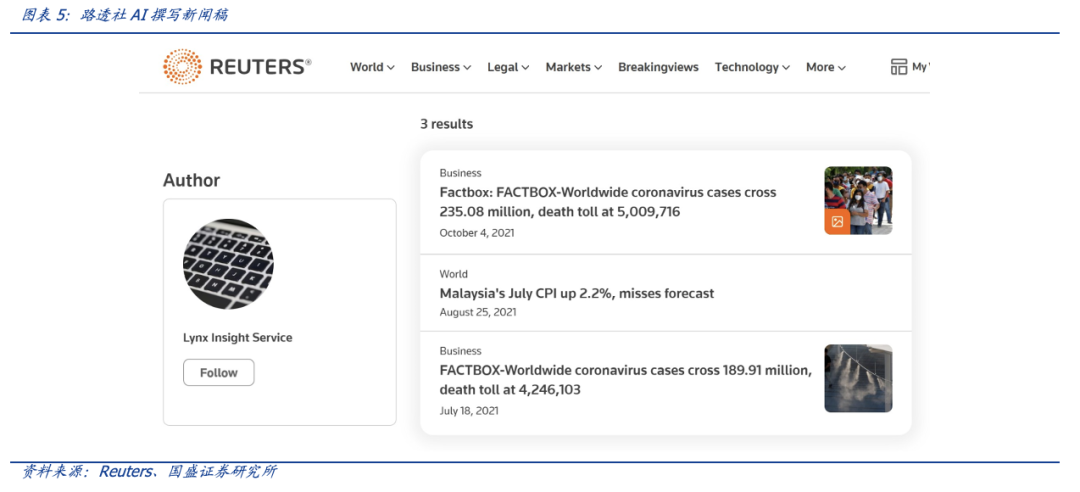Click the Reuters logo icon
Screen dimensions: 1080x492
(x=182, y=67)
